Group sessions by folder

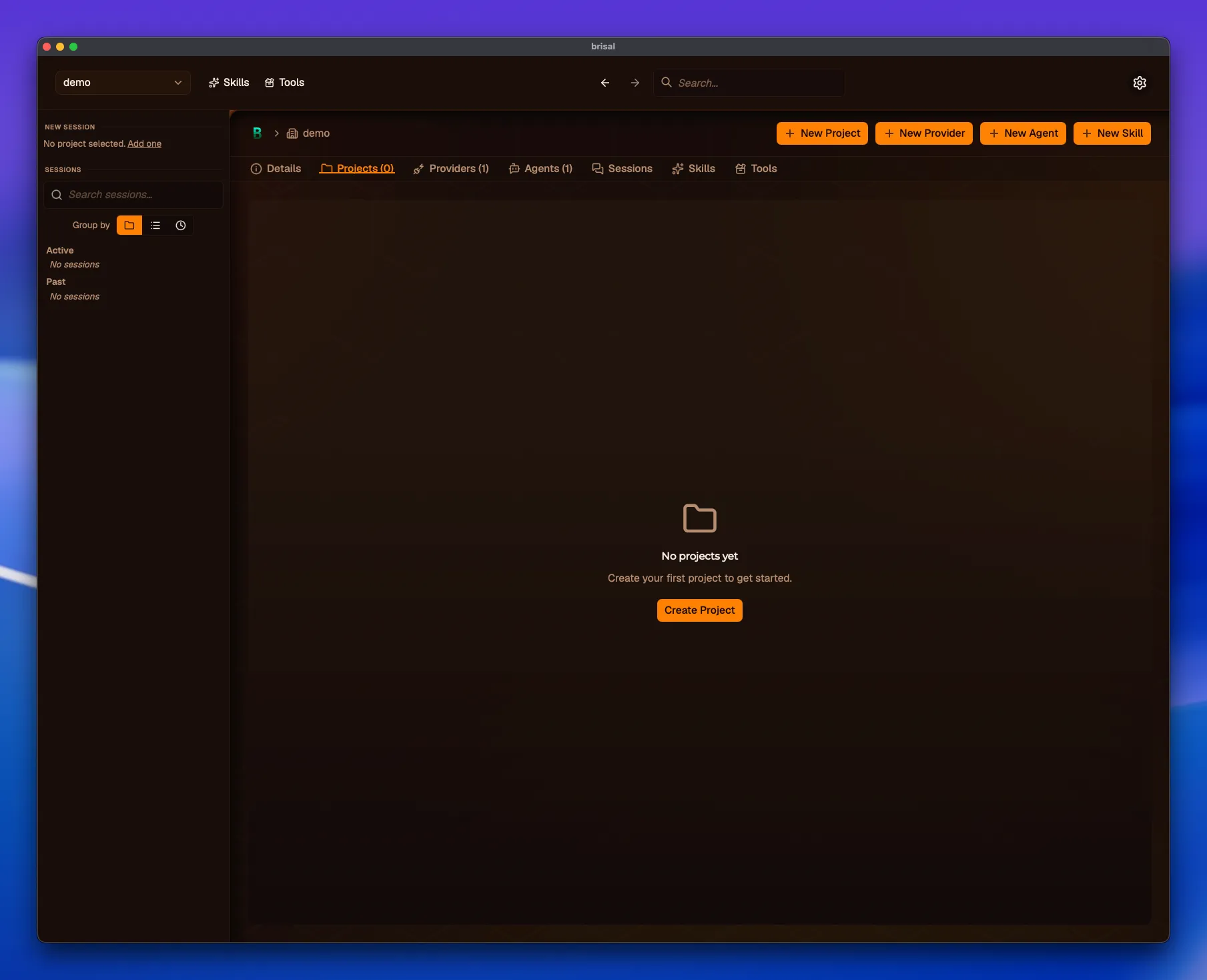pos(129,225)
